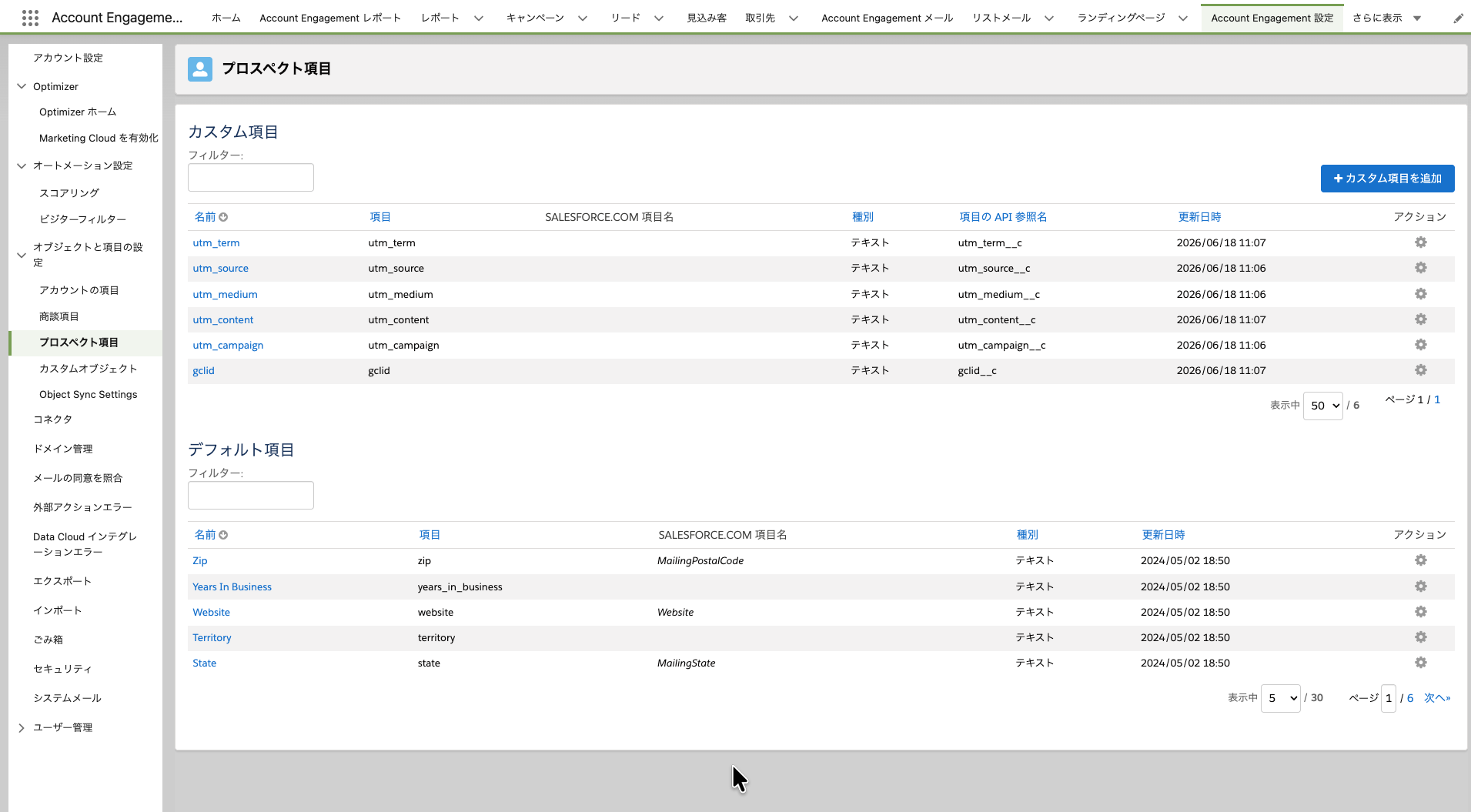Click the カスタム項目を追加 button
This screenshot has height=812, width=1471.
(x=1387, y=179)
